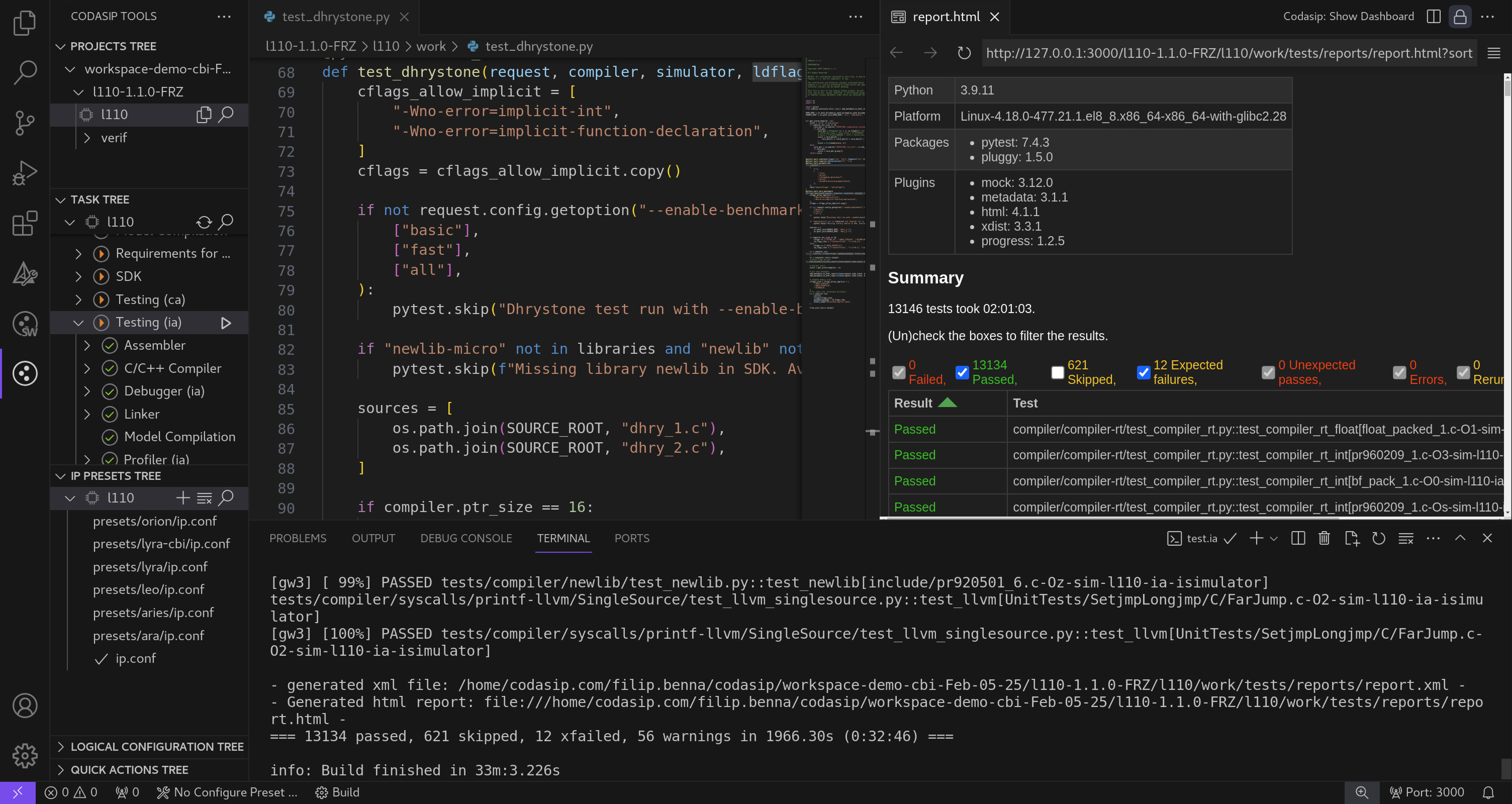The image size is (1512, 804).
Task: Select the test_dhrystone.py editor tab
Action: pyautogui.click(x=335, y=17)
